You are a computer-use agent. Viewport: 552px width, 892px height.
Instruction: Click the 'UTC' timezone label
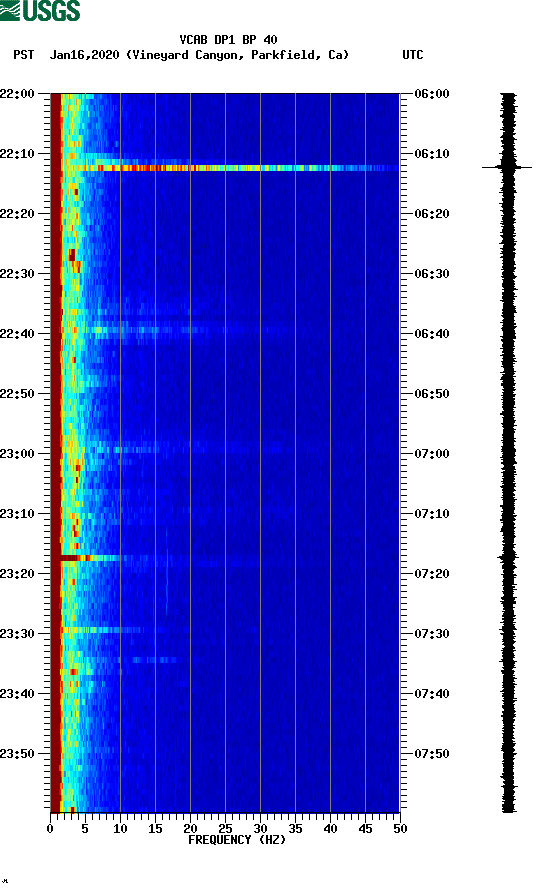[413, 55]
